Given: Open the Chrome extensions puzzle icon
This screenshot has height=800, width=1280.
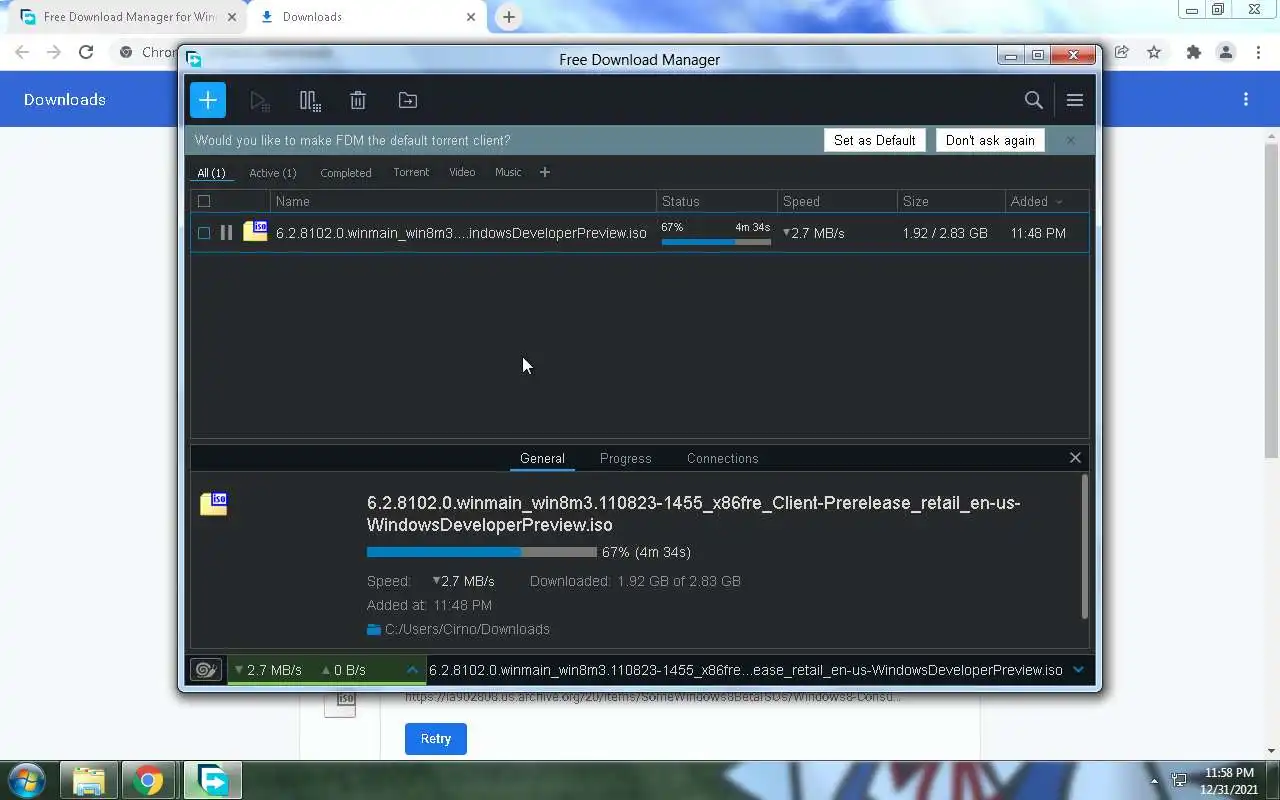Looking at the screenshot, I should point(1193,52).
